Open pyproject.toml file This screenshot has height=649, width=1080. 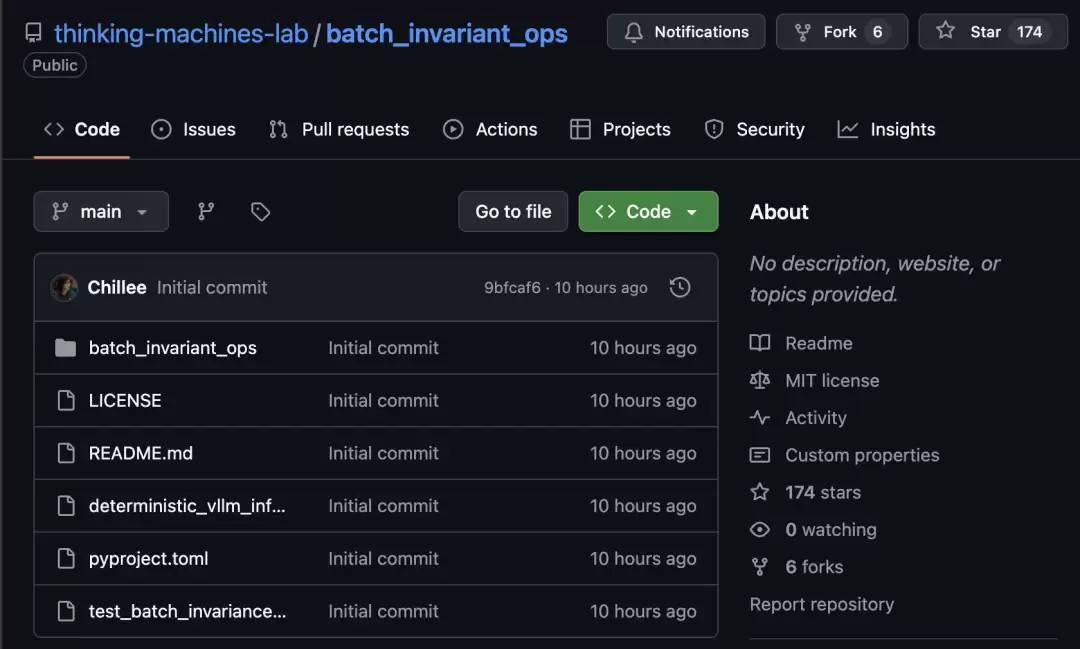pyautogui.click(x=149, y=559)
